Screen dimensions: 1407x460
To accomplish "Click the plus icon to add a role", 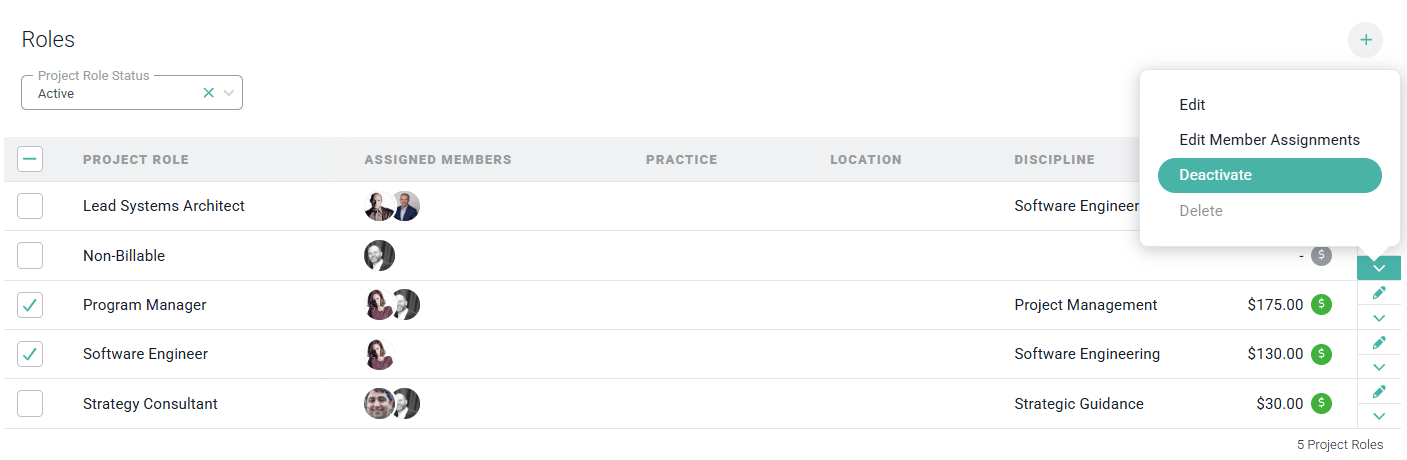I will point(1365,41).
